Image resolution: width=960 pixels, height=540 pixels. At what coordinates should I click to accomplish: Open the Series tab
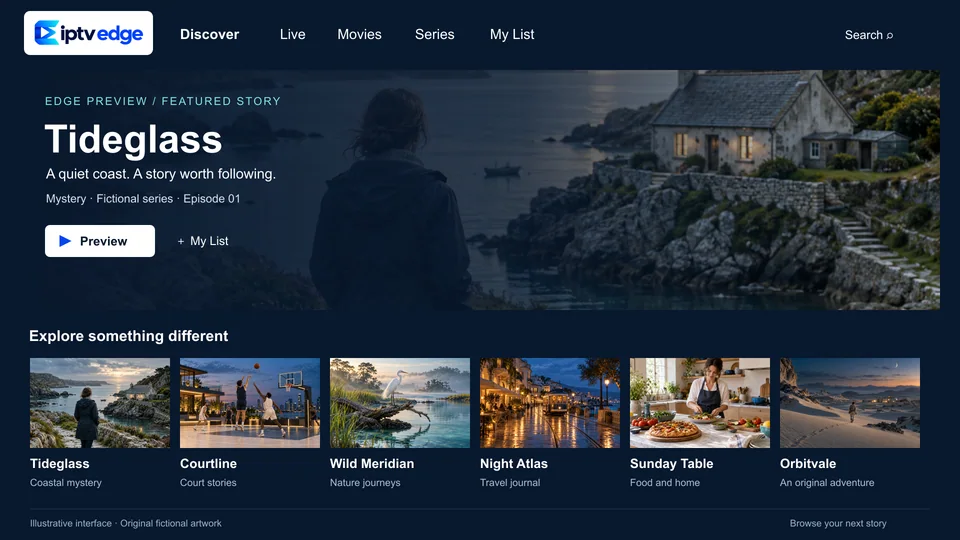tap(435, 34)
